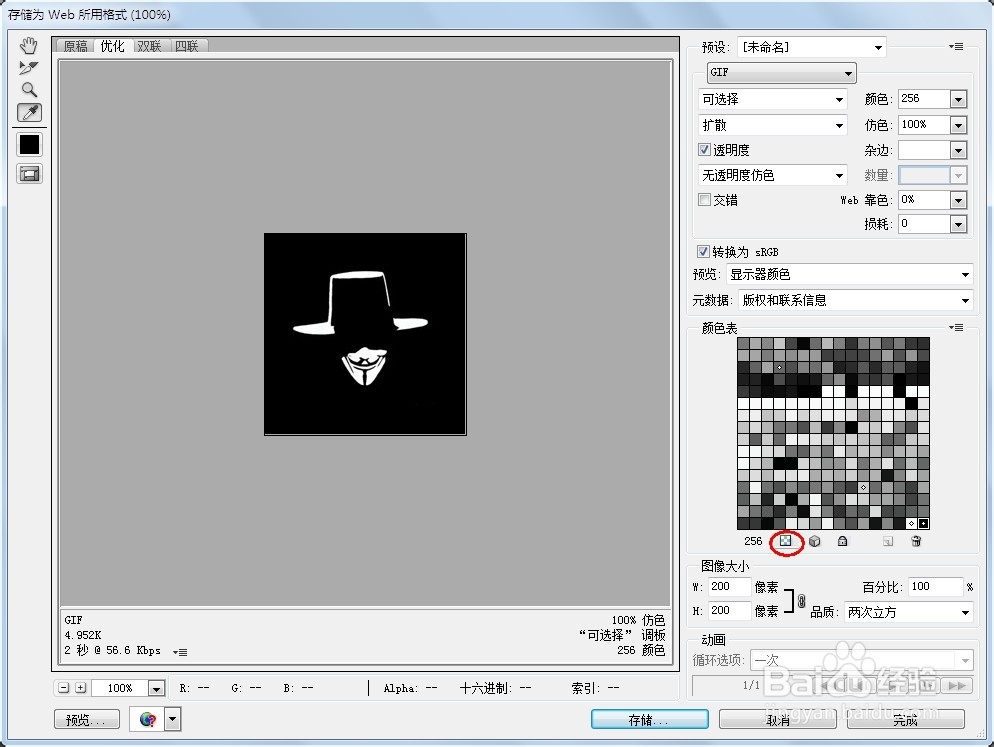
Task: Open the 扩散 dither method dropdown
Action: [x=772, y=126]
